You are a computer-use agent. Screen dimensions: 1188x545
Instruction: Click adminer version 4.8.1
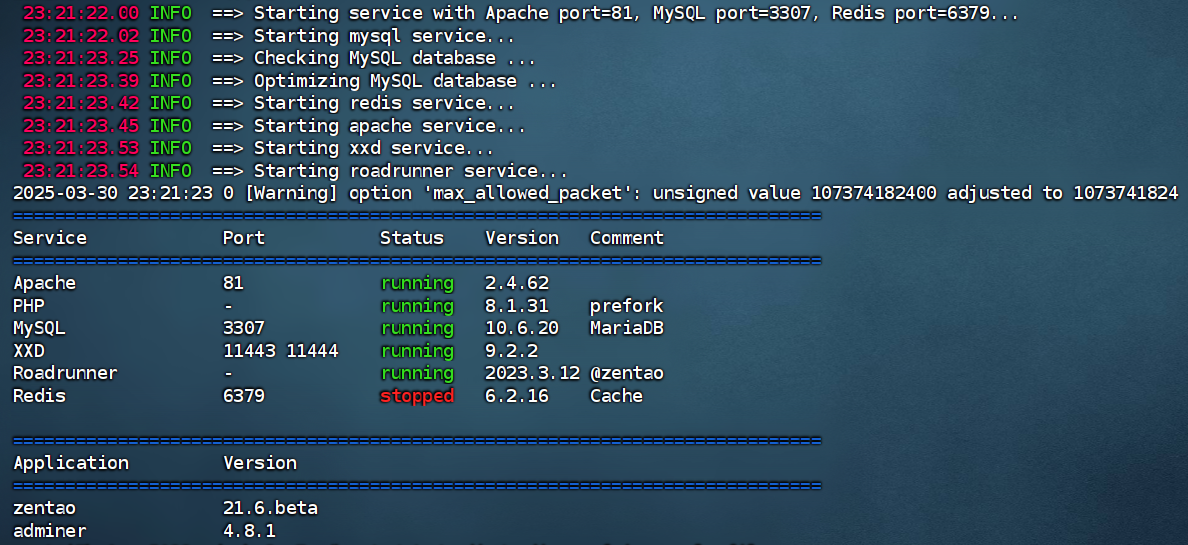tap(249, 531)
